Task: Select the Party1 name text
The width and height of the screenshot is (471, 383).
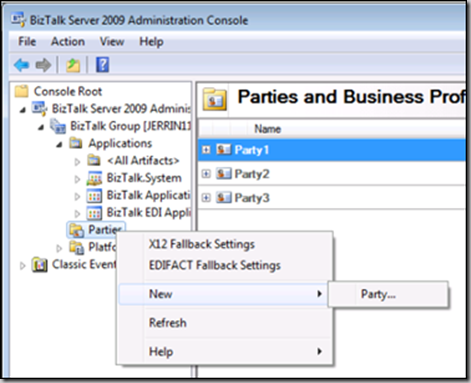Action: coord(252,150)
